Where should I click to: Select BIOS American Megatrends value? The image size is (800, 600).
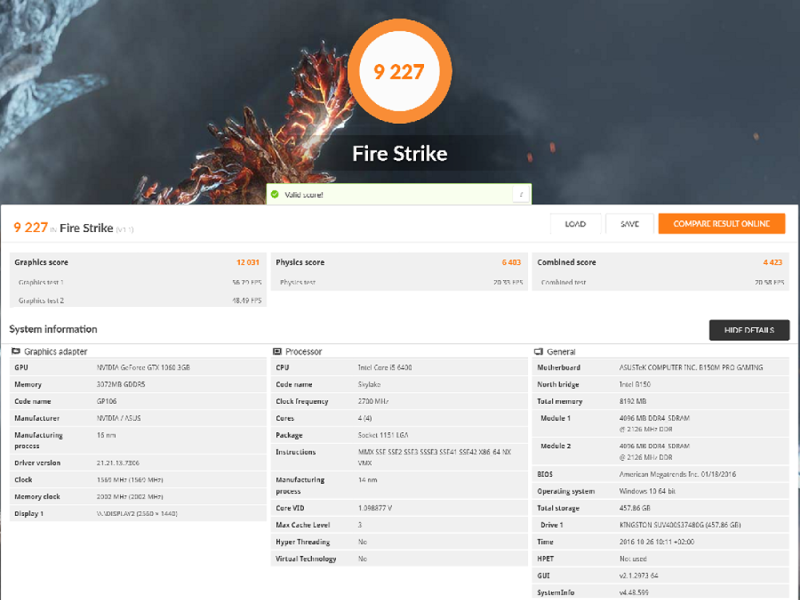(678, 474)
